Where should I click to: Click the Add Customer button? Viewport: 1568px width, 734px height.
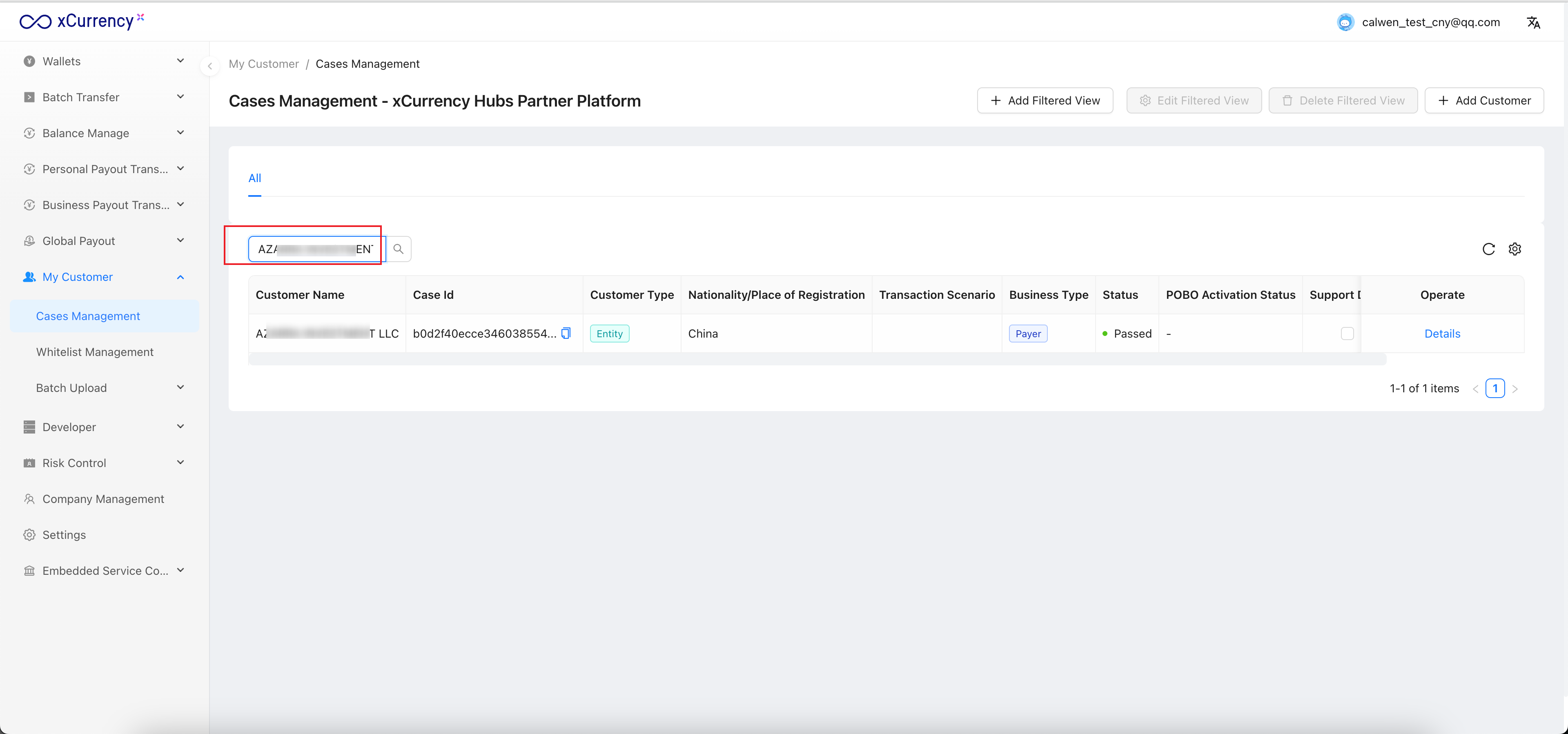1484,100
